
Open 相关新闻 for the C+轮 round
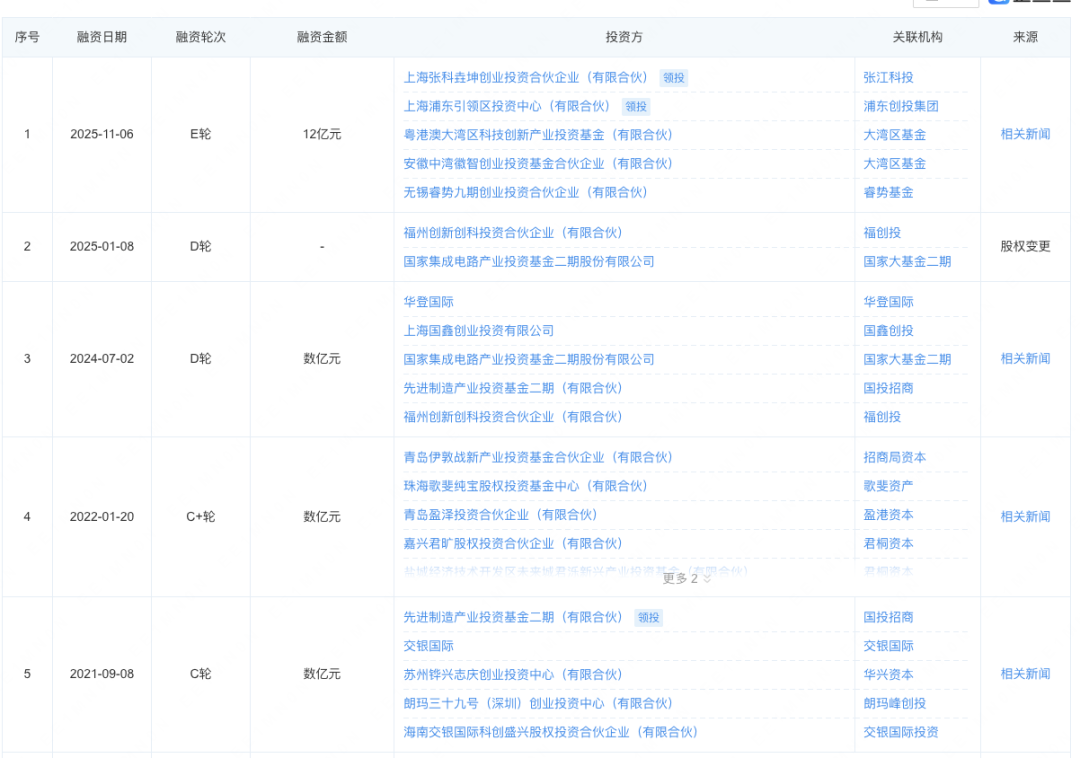[x=1025, y=516]
